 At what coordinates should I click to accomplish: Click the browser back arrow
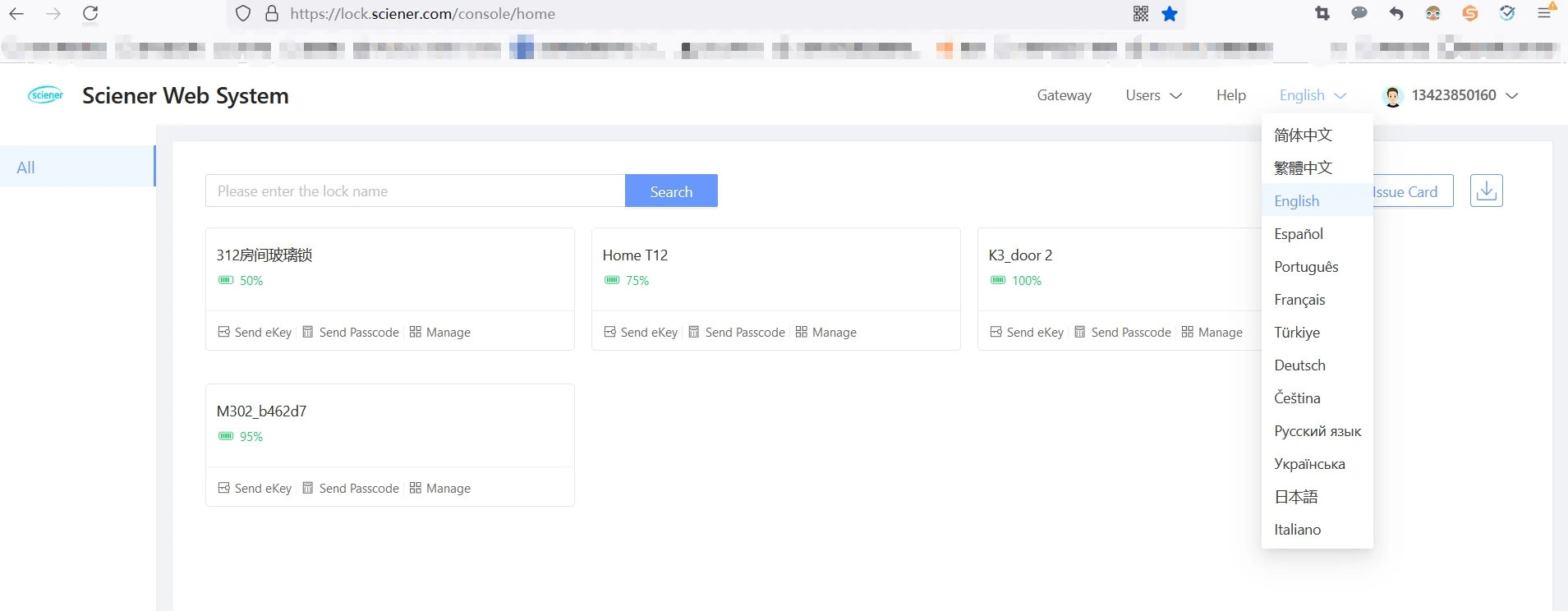(16, 14)
